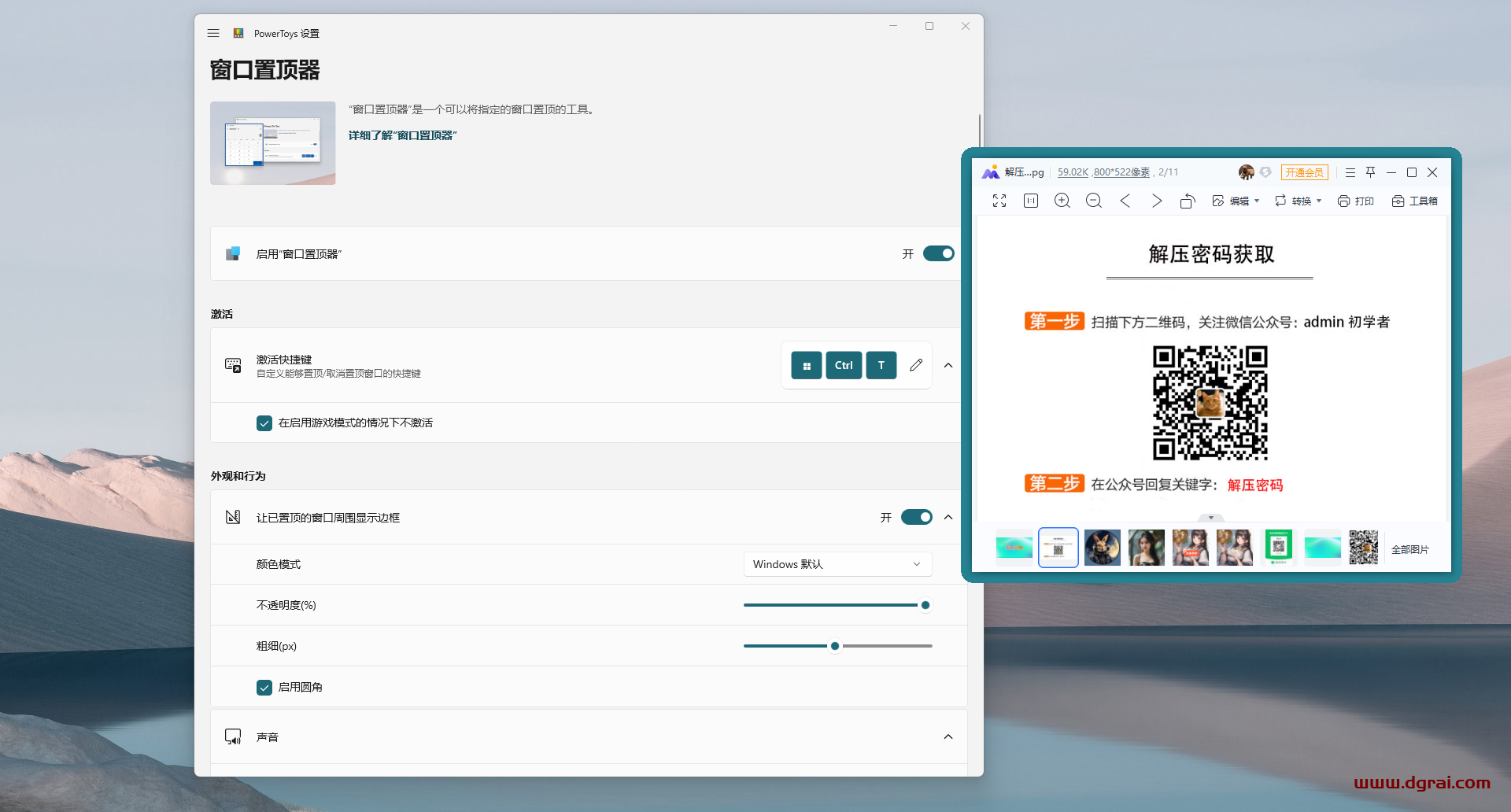Select the highlighted second thumbnail with QR page
This screenshot has height=812, width=1511.
[1058, 547]
